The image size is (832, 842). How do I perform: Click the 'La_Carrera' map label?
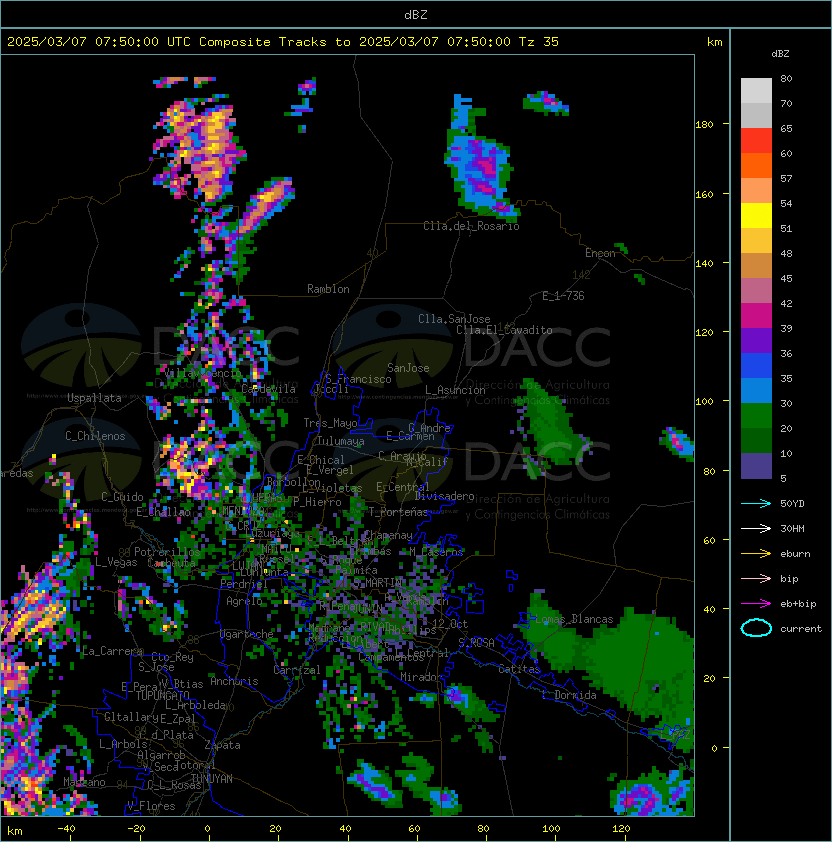pyautogui.click(x=112, y=651)
